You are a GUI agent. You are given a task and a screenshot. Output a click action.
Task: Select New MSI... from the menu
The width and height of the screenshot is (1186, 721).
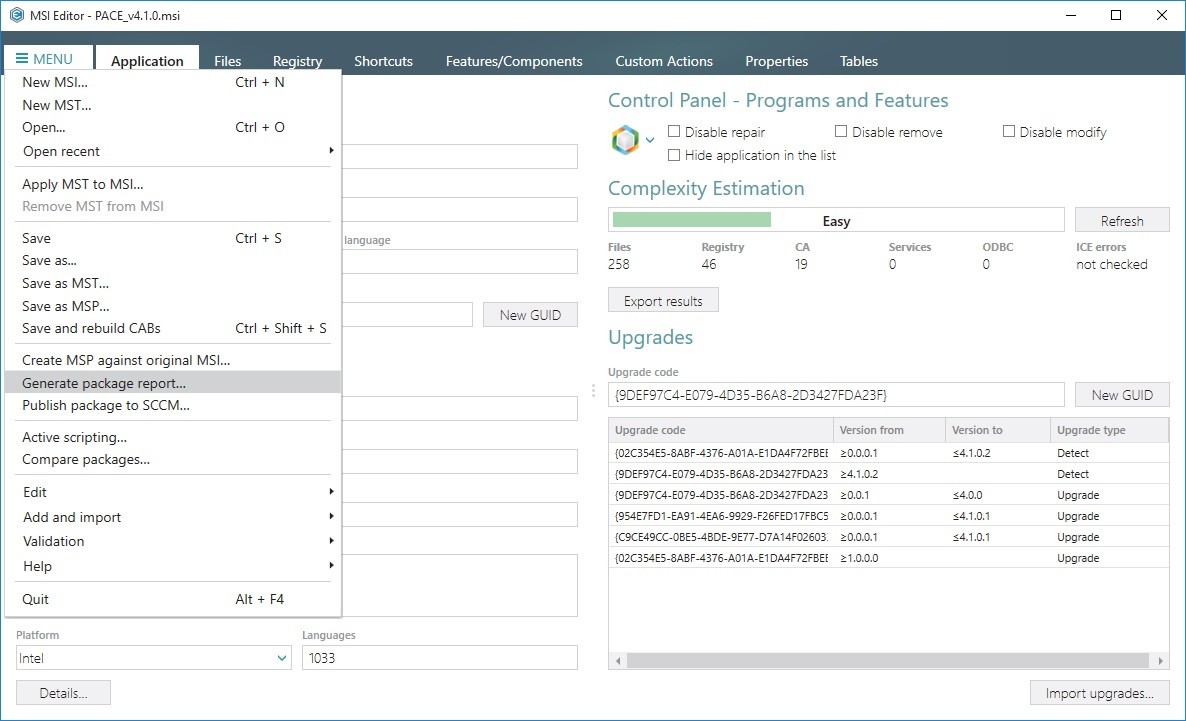tap(172, 82)
